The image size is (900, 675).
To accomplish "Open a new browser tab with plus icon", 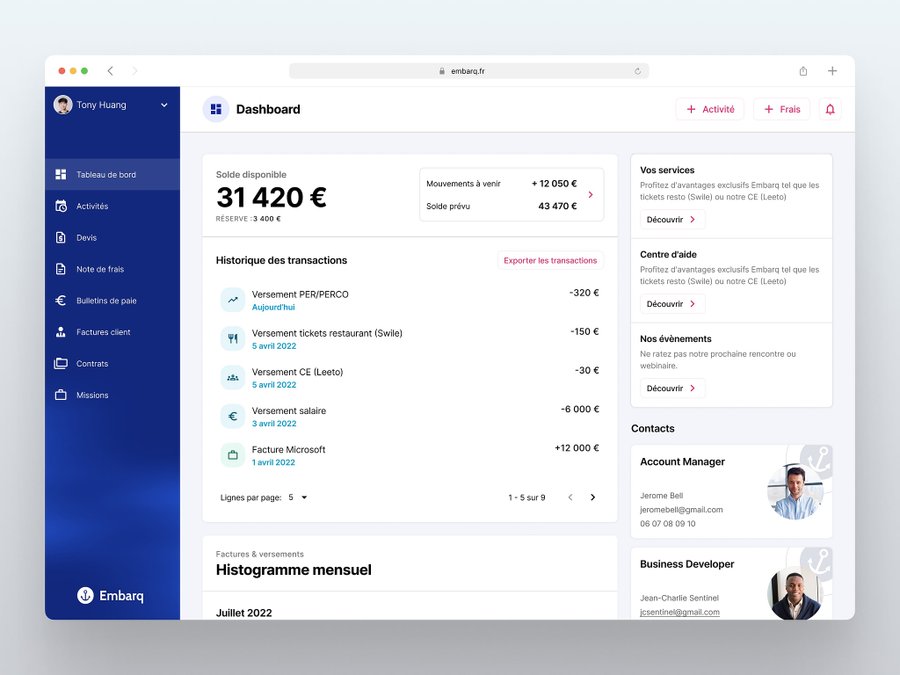I will [x=832, y=71].
